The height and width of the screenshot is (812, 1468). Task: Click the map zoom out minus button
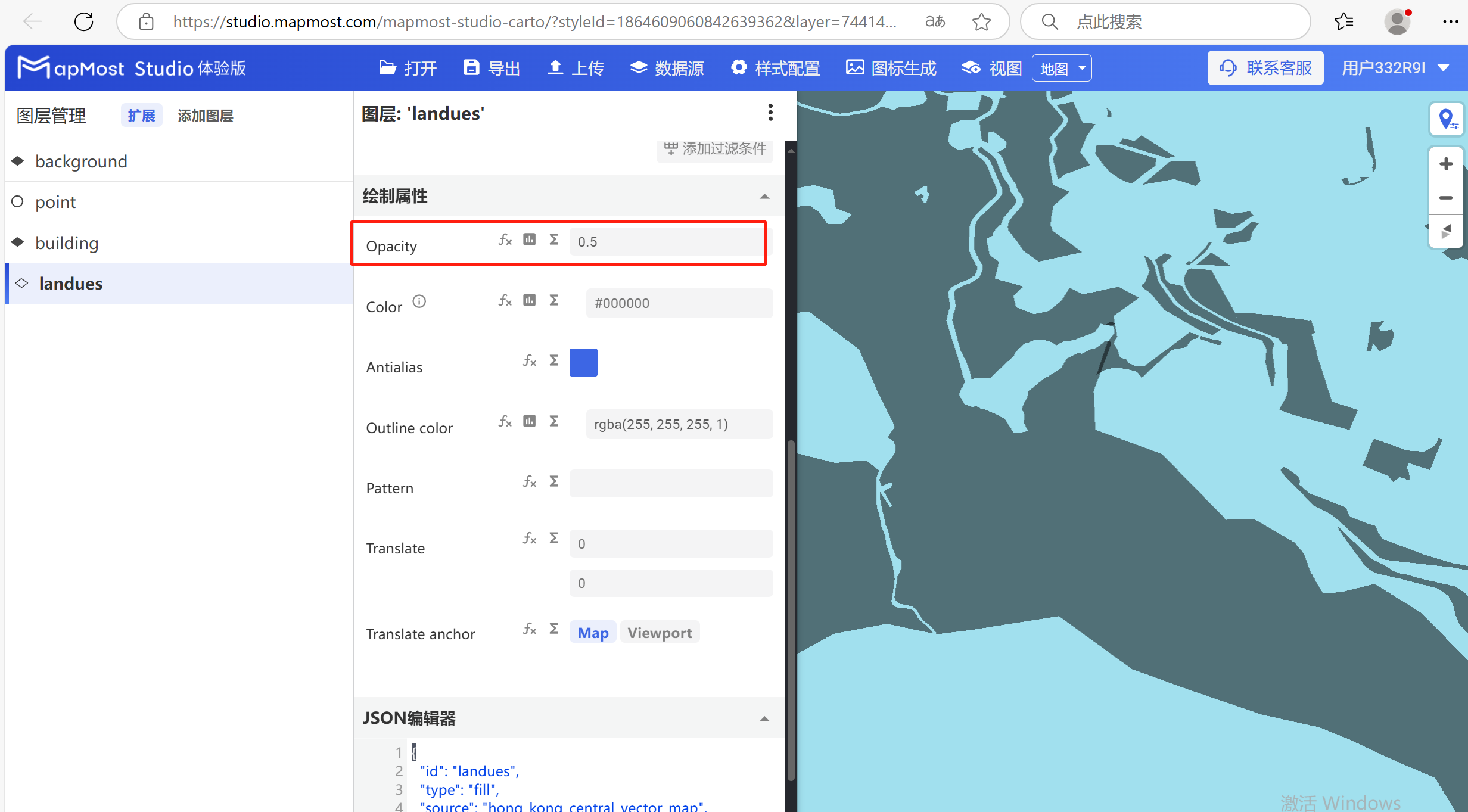(1445, 198)
